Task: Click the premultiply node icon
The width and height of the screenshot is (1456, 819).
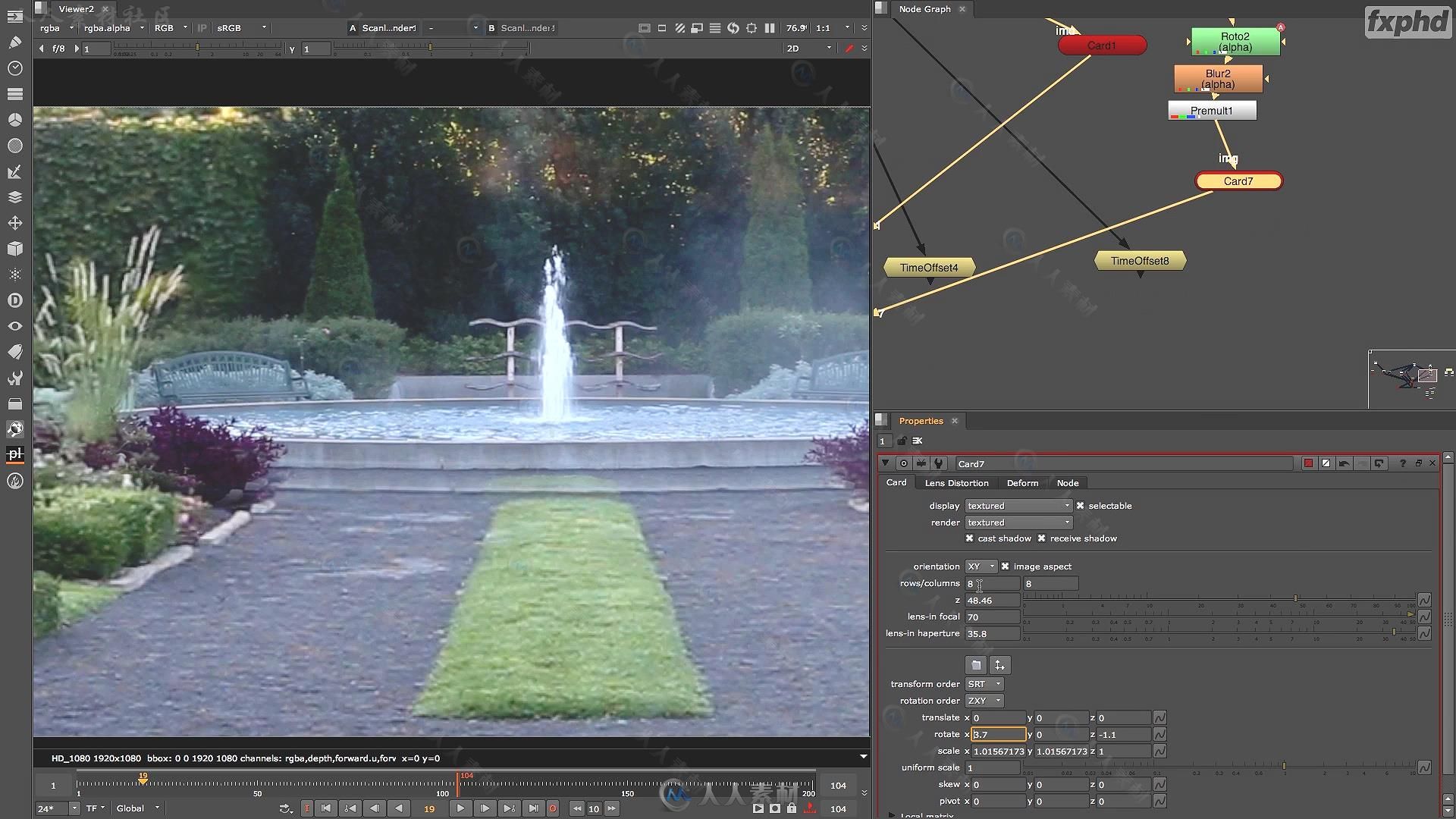Action: pos(1210,110)
